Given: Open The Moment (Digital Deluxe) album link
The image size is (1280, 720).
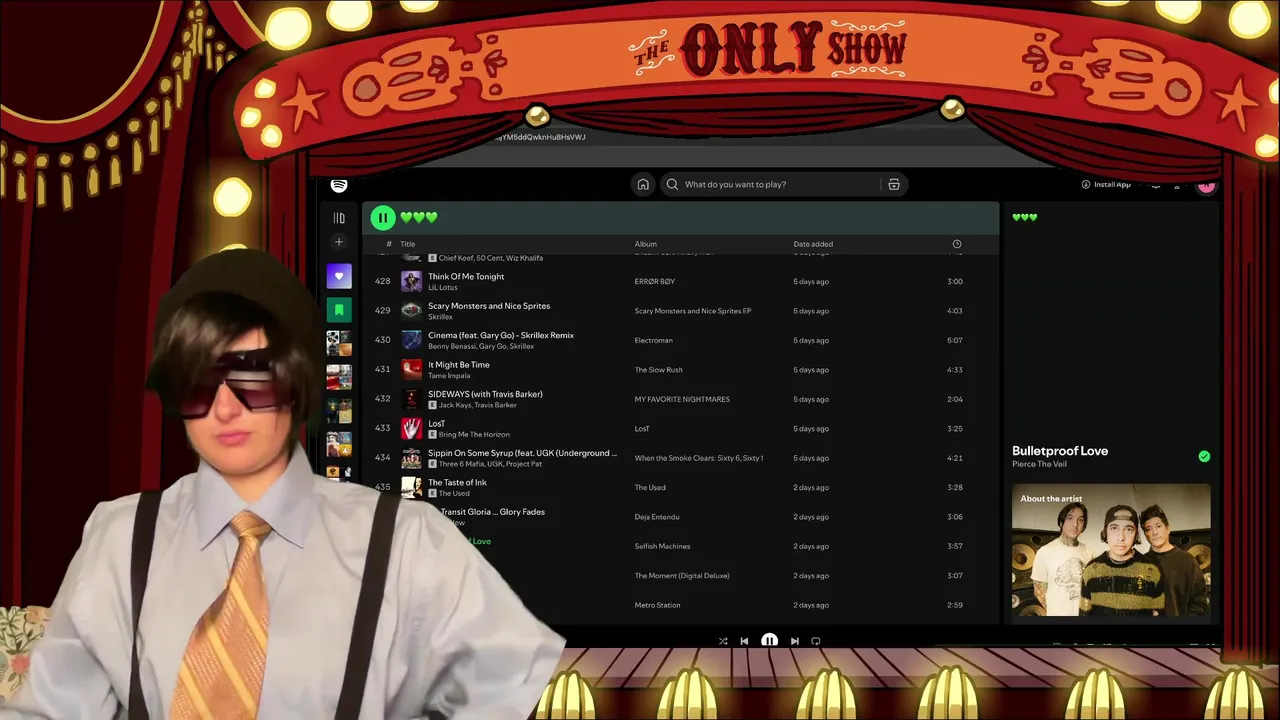Looking at the screenshot, I should tap(682, 576).
